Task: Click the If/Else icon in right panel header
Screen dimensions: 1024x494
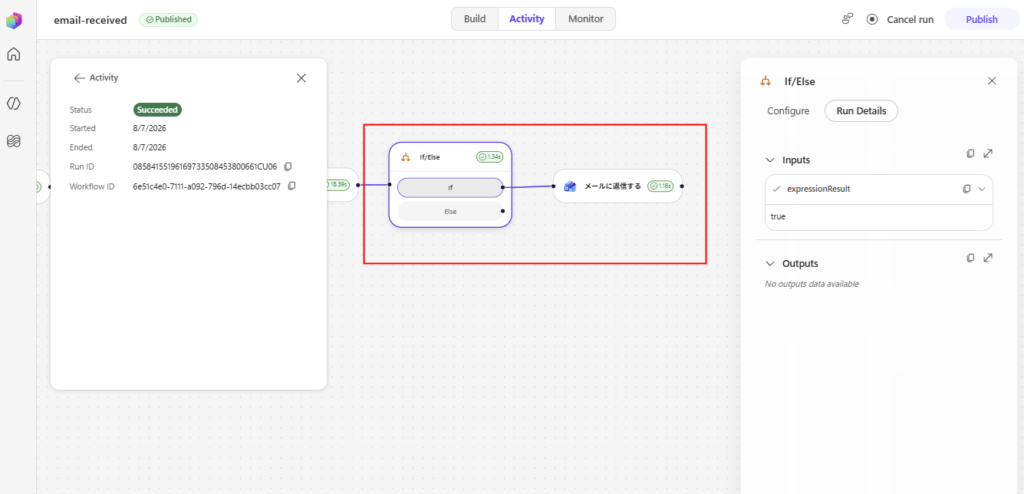Action: tap(766, 82)
